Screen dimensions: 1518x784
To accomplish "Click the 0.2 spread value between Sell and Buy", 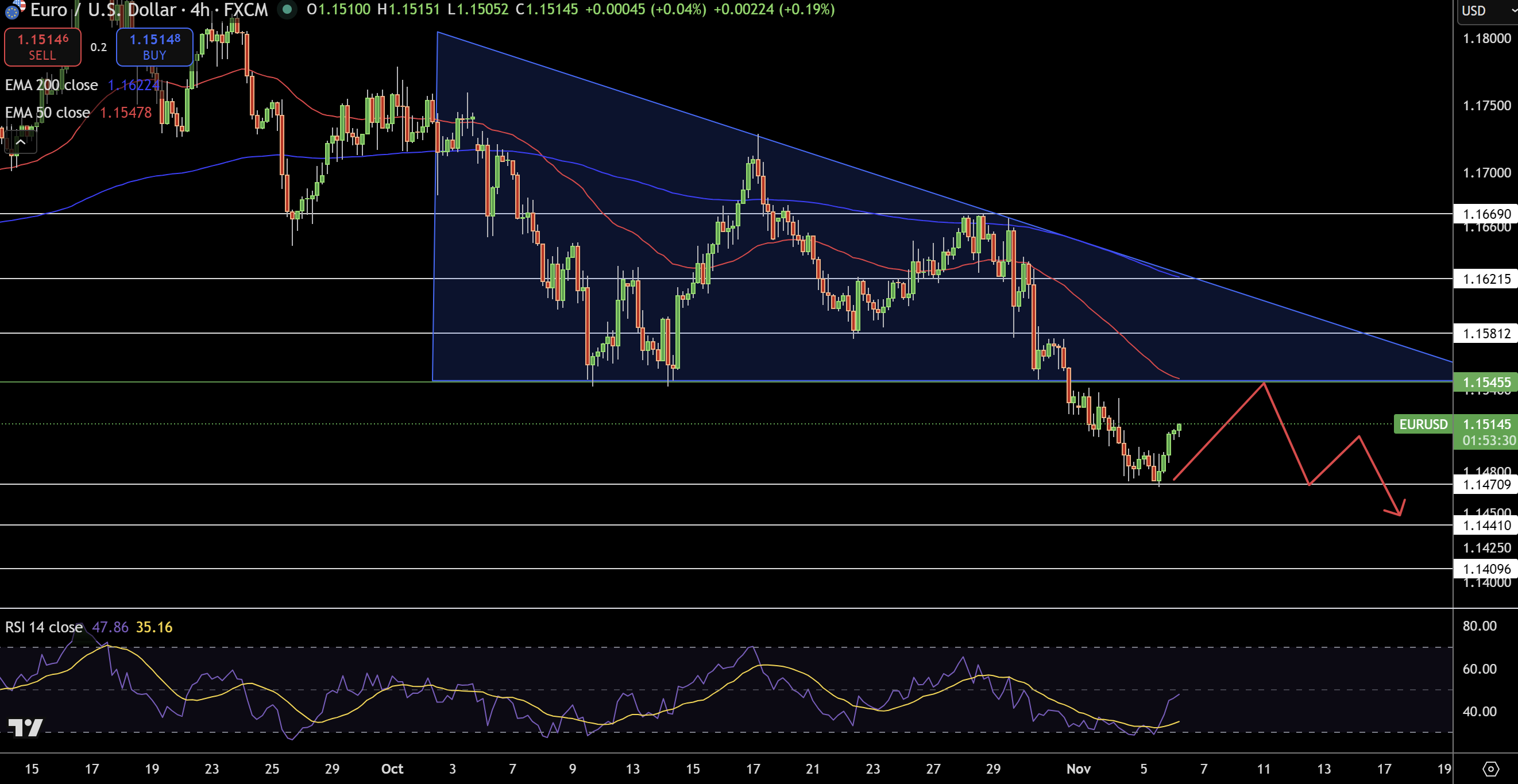I will (98, 47).
